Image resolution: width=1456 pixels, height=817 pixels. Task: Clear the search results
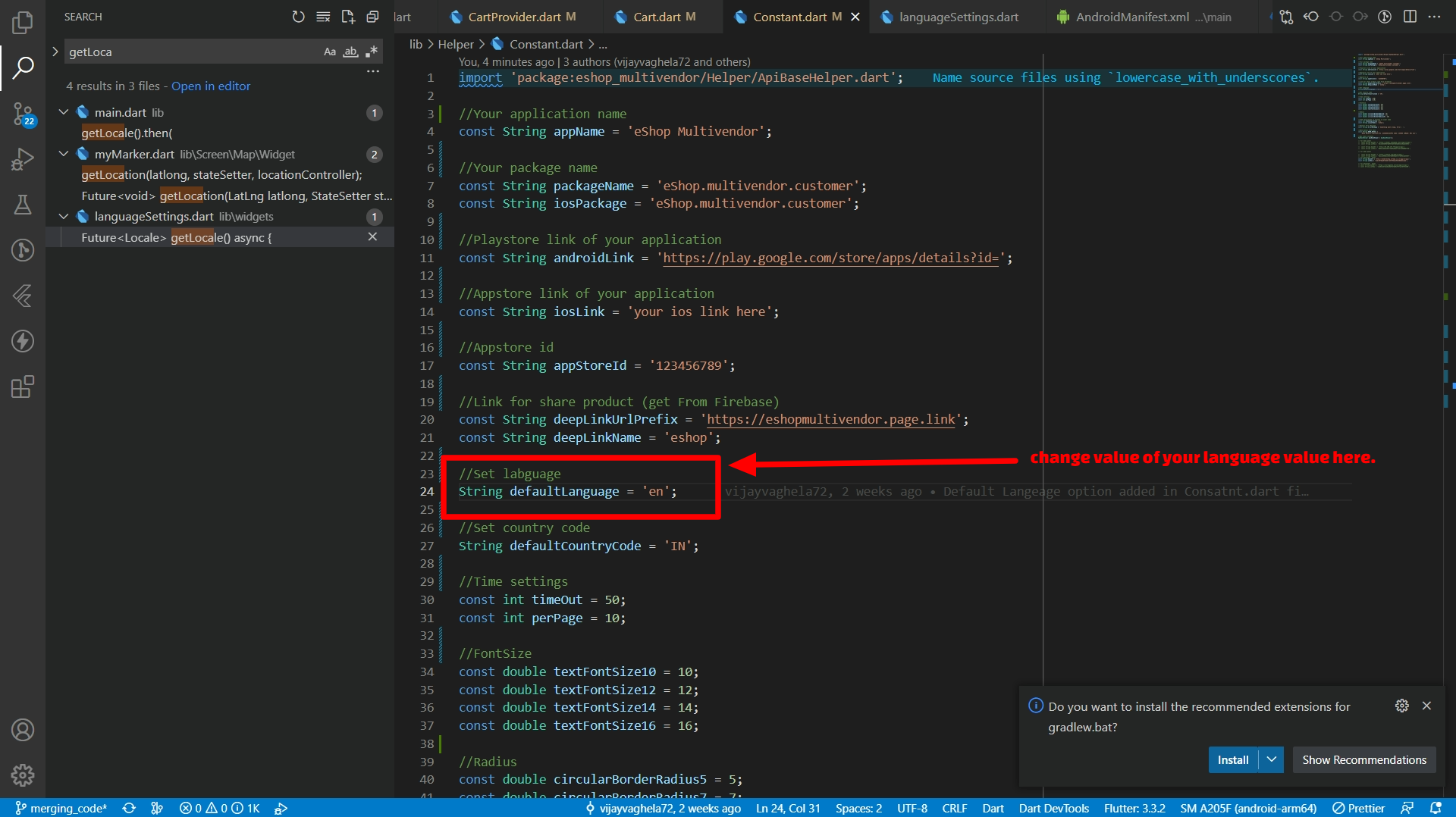point(323,17)
